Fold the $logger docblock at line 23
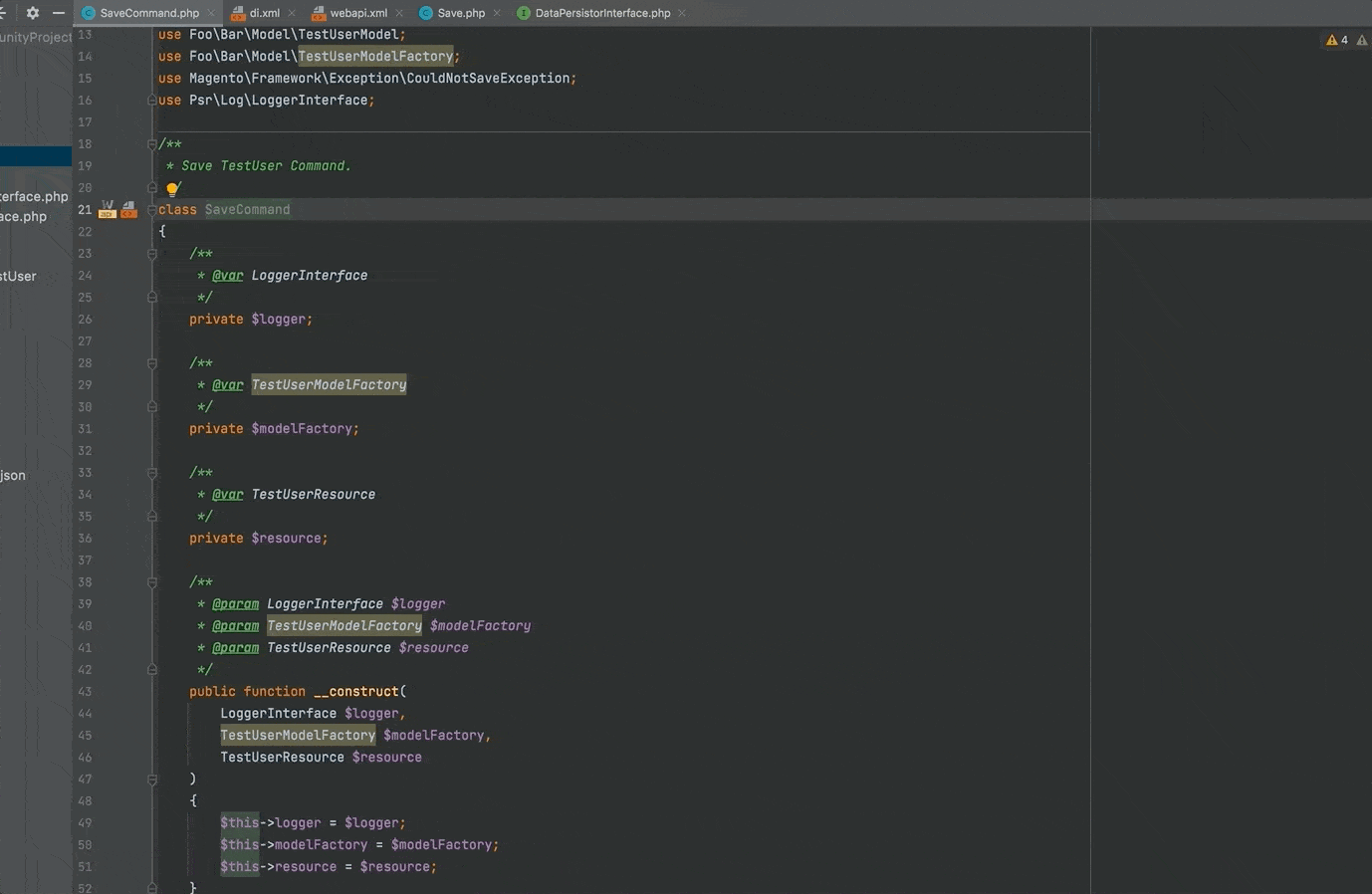Screen dimensions: 1372x894 click(x=152, y=254)
